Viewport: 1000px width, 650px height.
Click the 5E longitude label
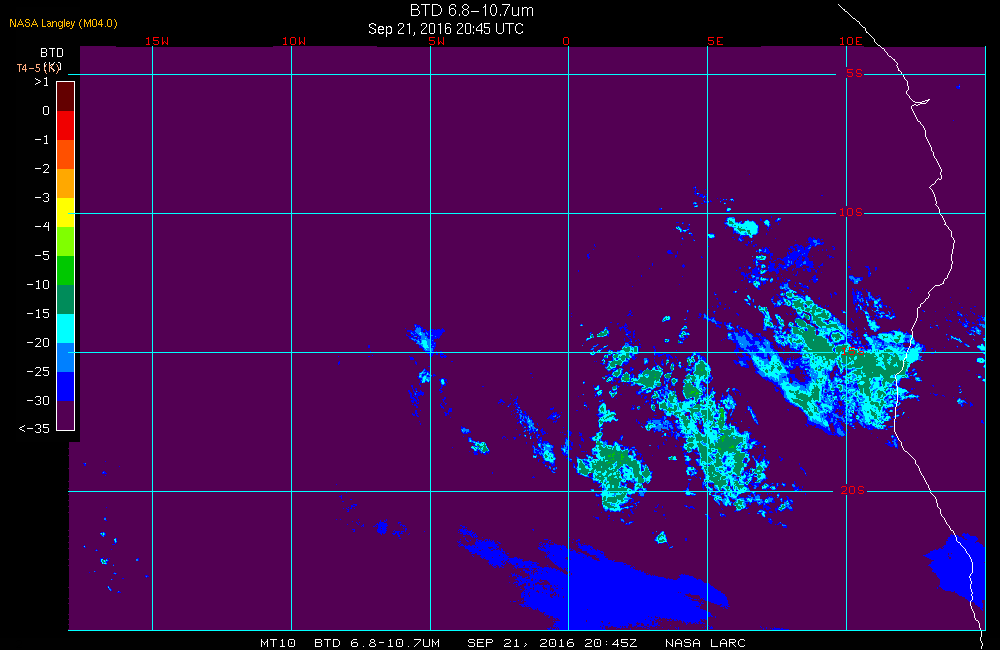pyautogui.click(x=715, y=41)
